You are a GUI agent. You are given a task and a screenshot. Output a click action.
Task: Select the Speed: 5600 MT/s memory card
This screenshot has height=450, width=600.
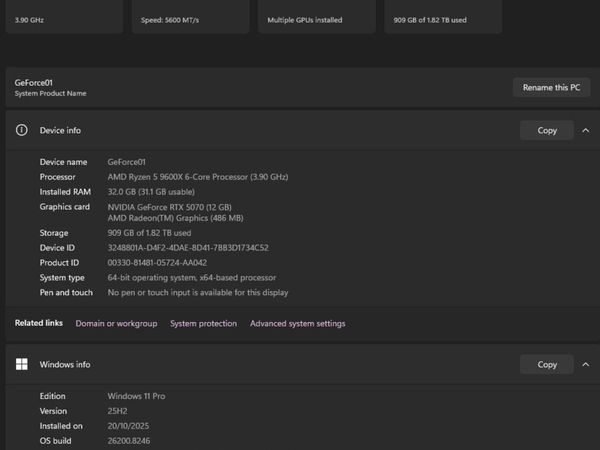tap(191, 17)
